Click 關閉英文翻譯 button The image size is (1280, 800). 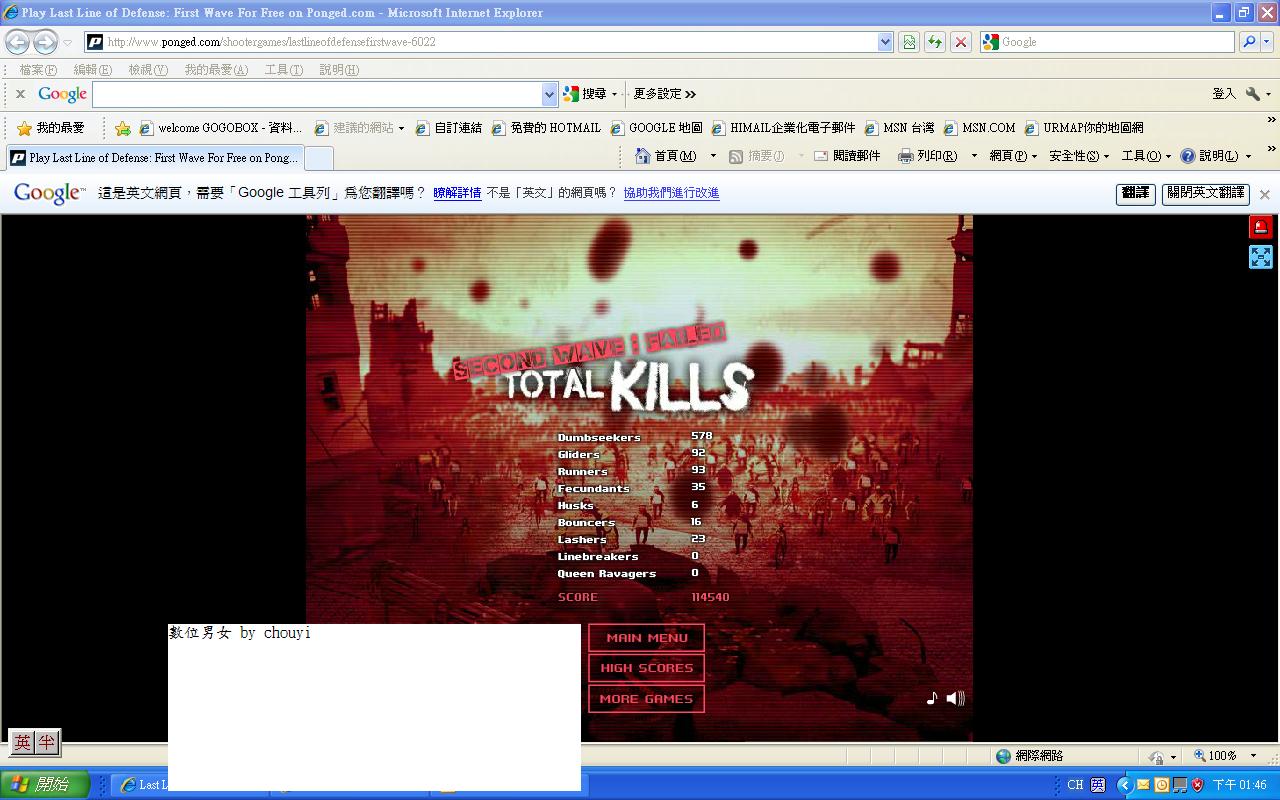pyautogui.click(x=1205, y=193)
